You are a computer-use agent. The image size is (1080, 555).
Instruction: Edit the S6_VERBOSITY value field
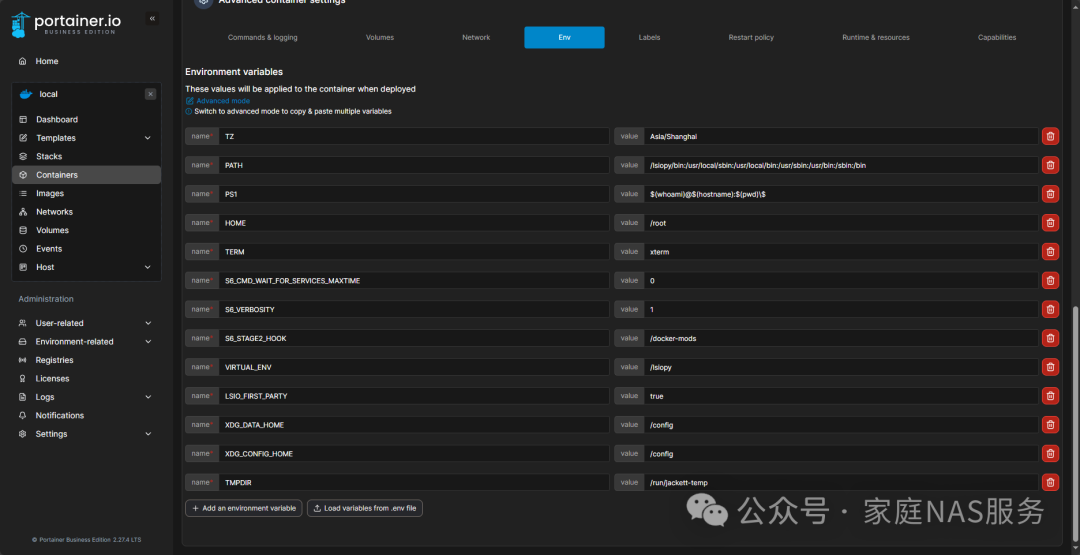pyautogui.click(x=841, y=309)
